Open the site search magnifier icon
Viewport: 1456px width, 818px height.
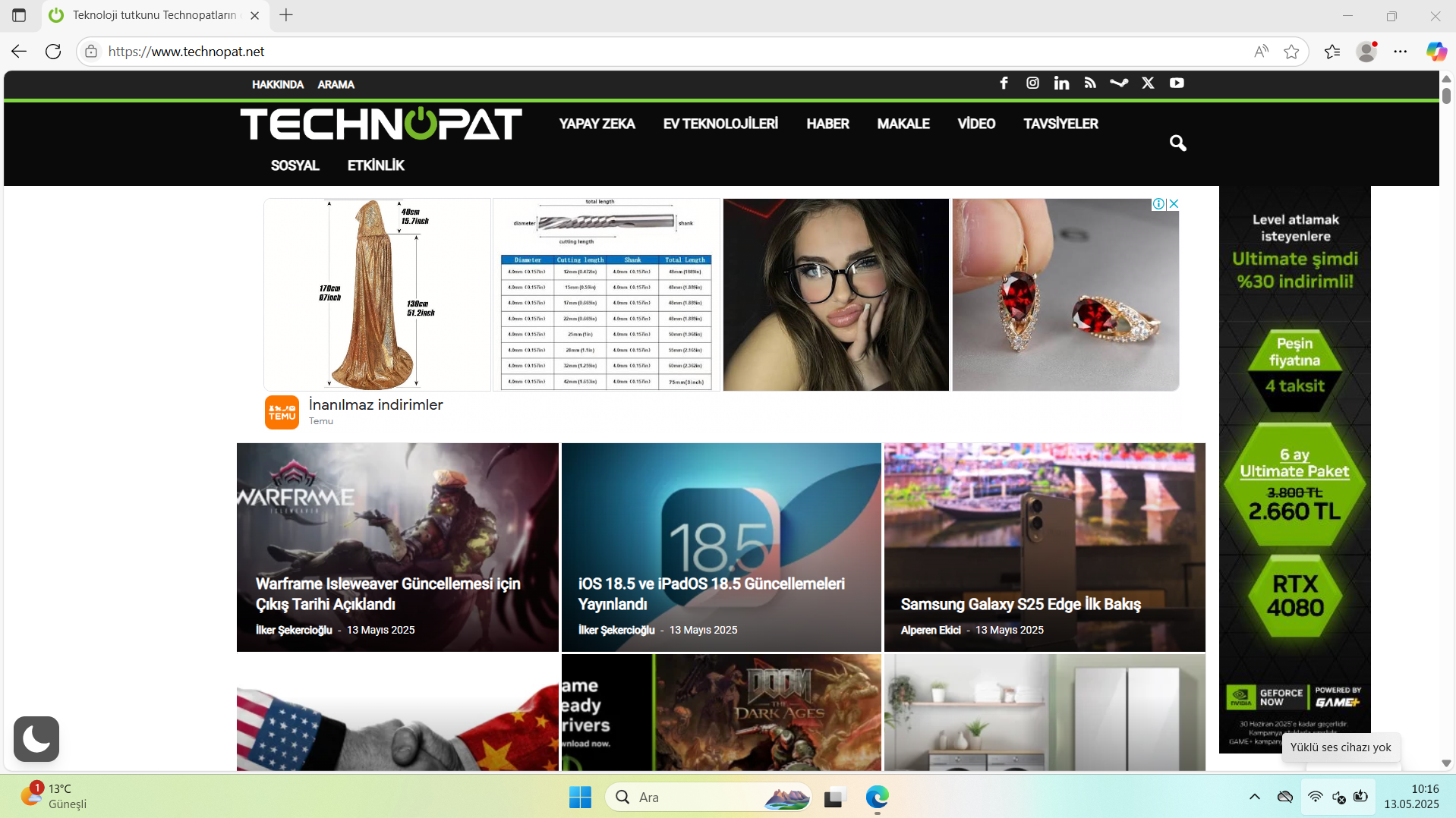pos(1177,143)
